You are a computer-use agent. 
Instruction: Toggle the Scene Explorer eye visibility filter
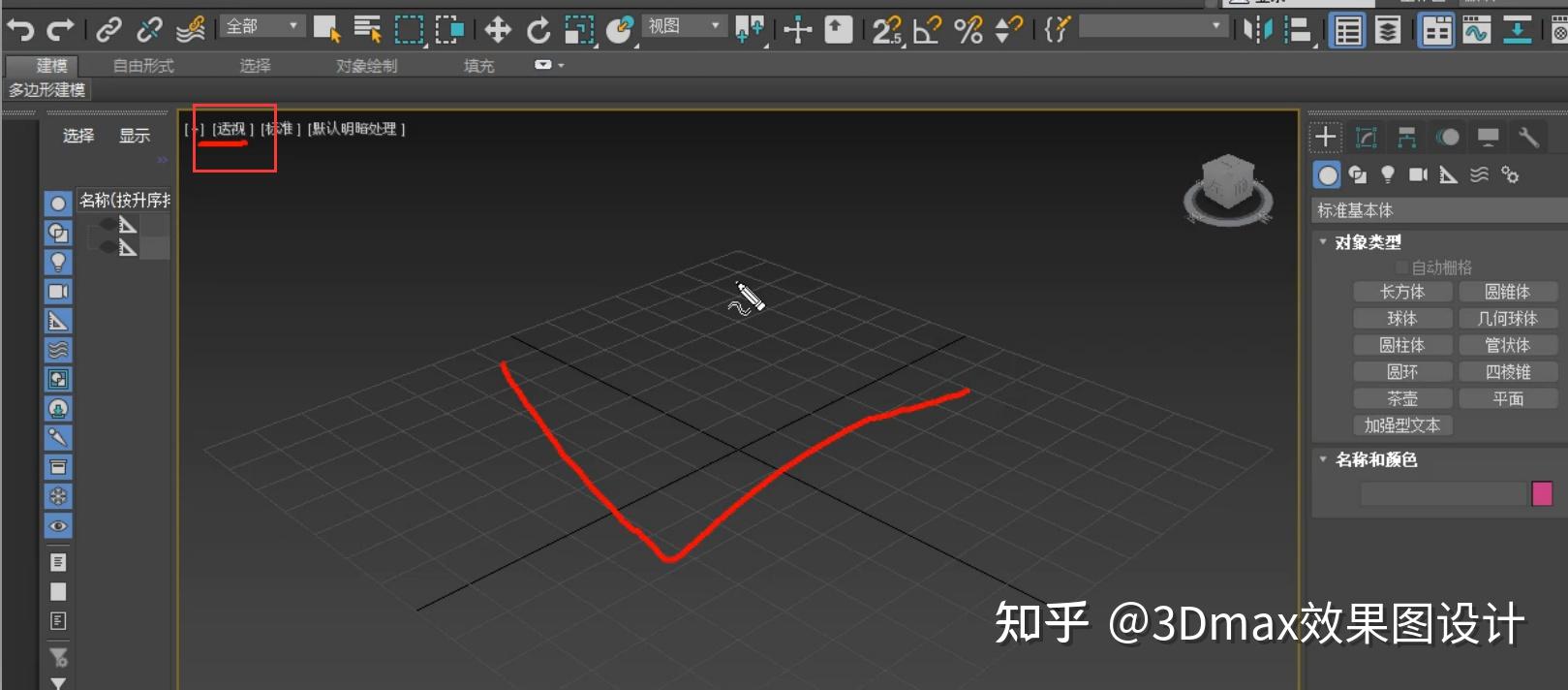click(x=58, y=526)
